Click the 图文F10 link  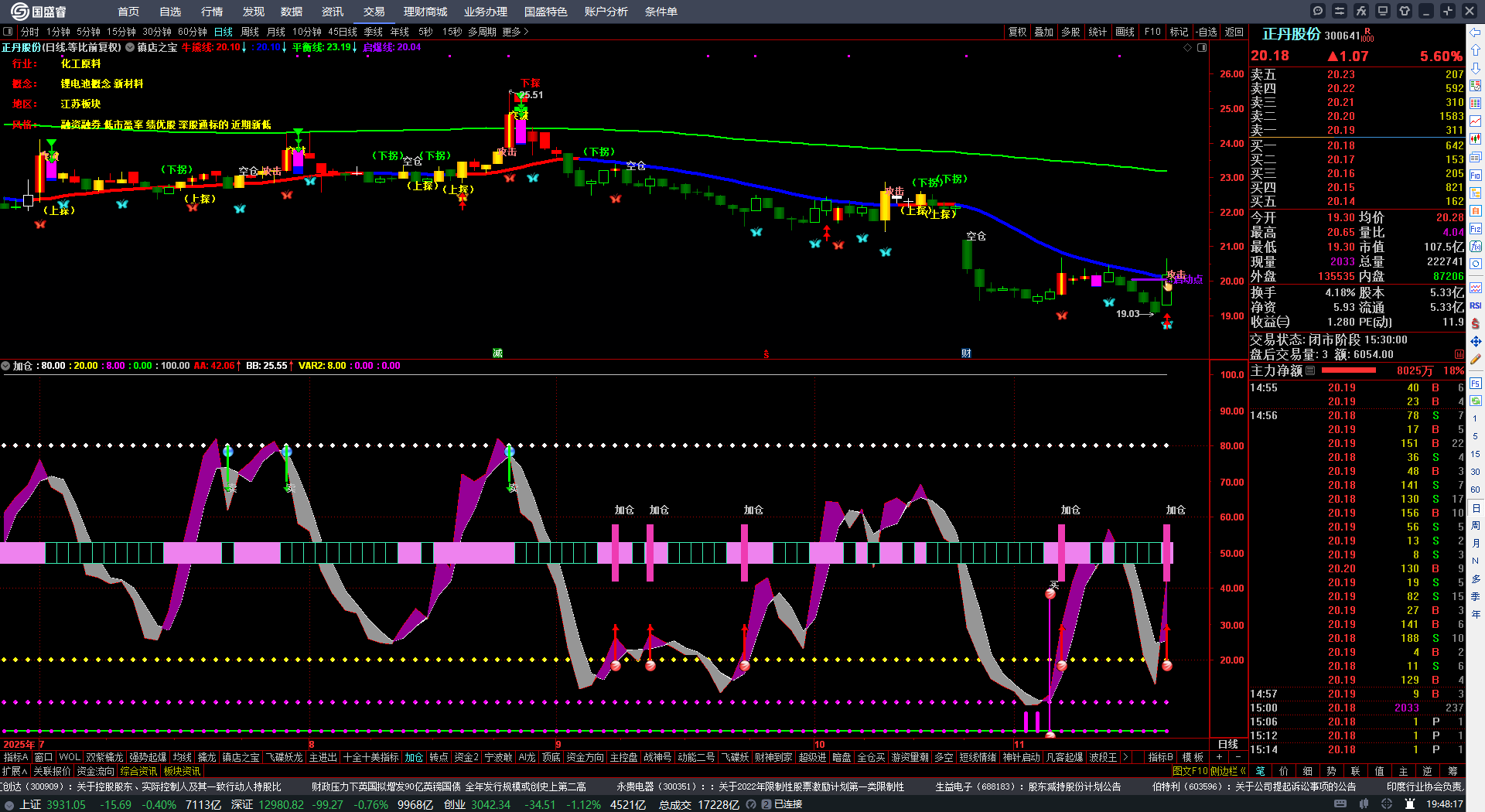pos(1190,771)
